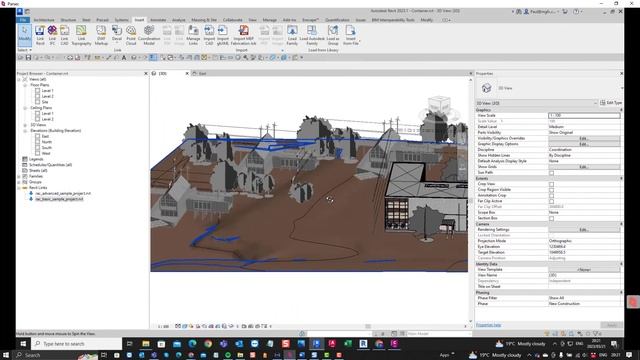
Task: Switch to the Architecture ribbon tab
Action: click(x=44, y=20)
